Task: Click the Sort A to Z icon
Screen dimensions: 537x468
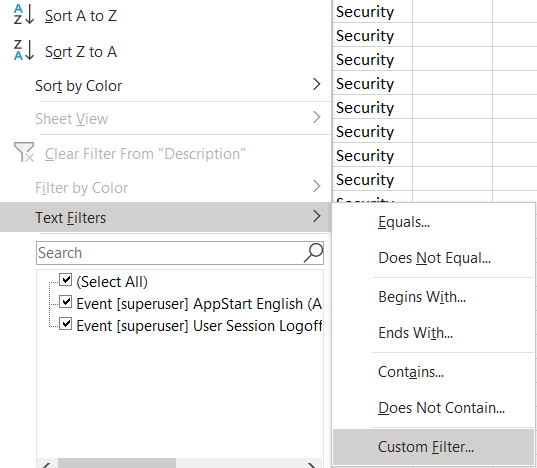Action: tap(24, 15)
